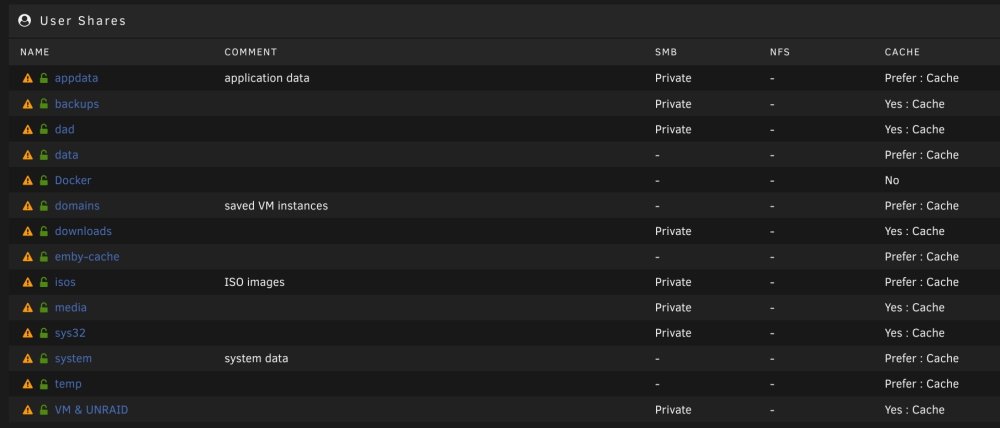The image size is (1000, 428).
Task: Click the User Shares header person icon
Action: [x=25, y=20]
